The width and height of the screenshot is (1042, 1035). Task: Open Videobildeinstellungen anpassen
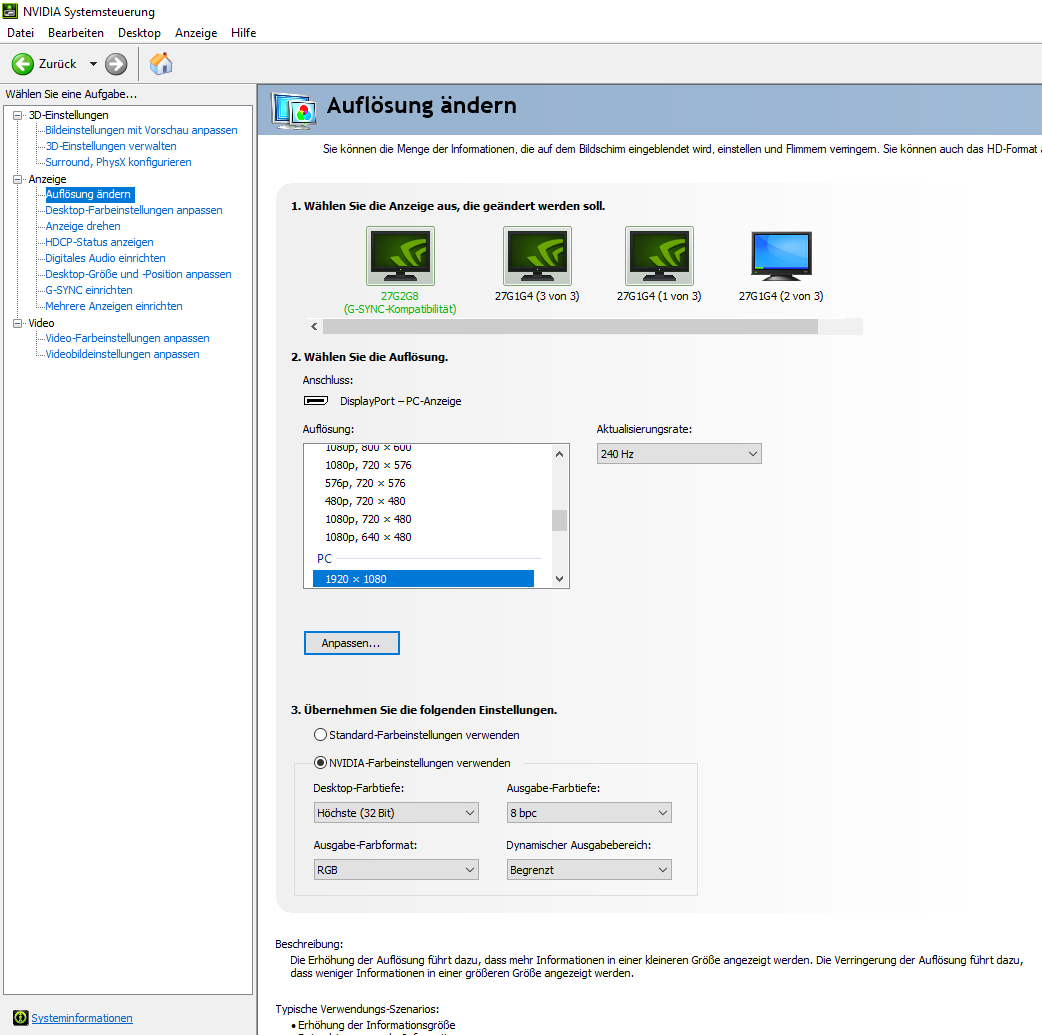(122, 354)
